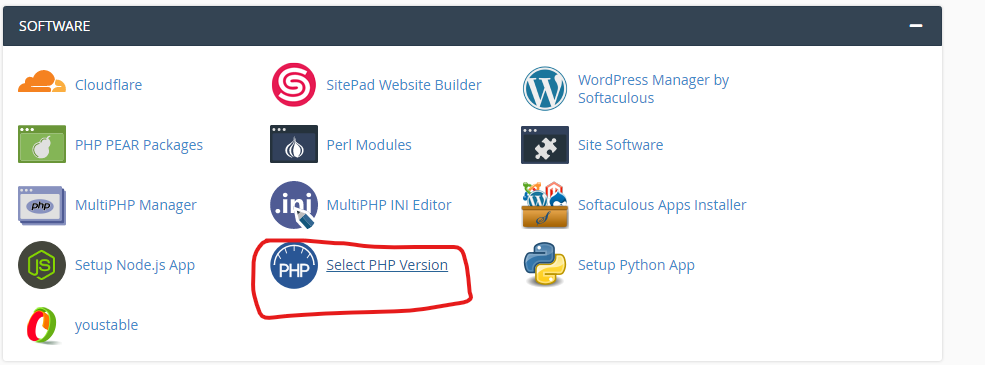Open the Site Software link
The image size is (985, 365).
click(x=620, y=145)
